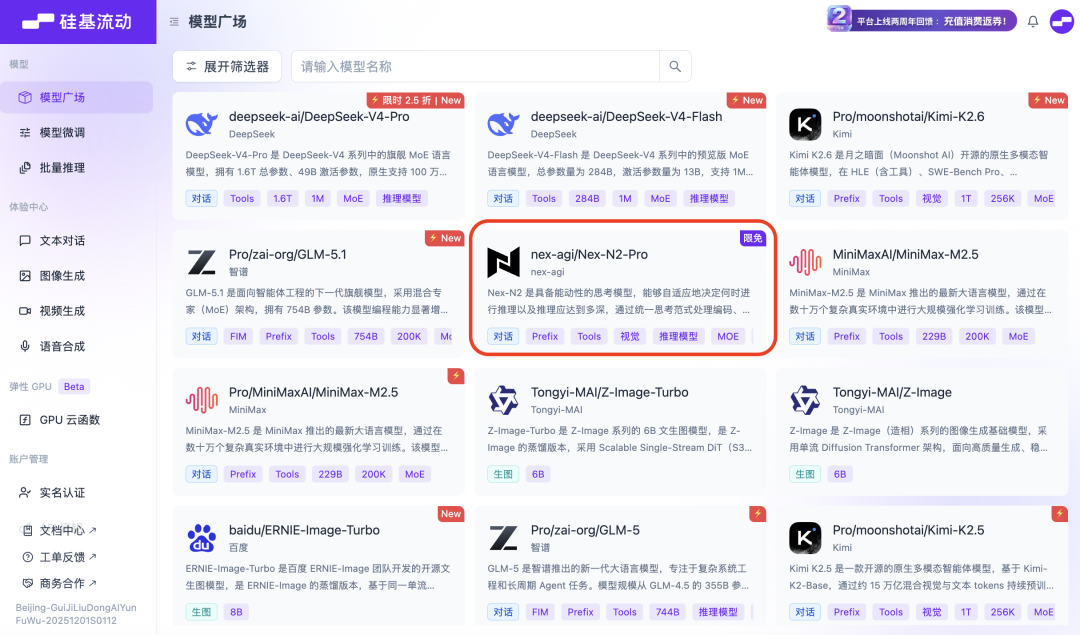Click the Pro/MiniMaxAI/MiniMax-M2.5 waveform logo

click(x=202, y=400)
